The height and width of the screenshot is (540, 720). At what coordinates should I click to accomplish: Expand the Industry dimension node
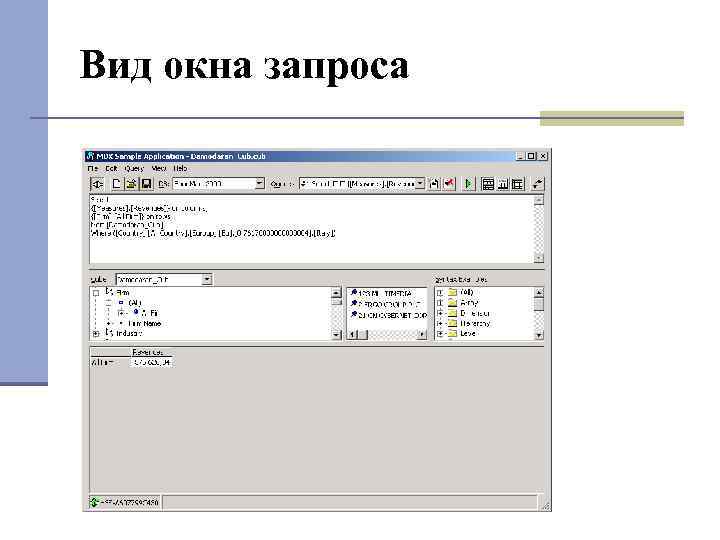(x=96, y=334)
